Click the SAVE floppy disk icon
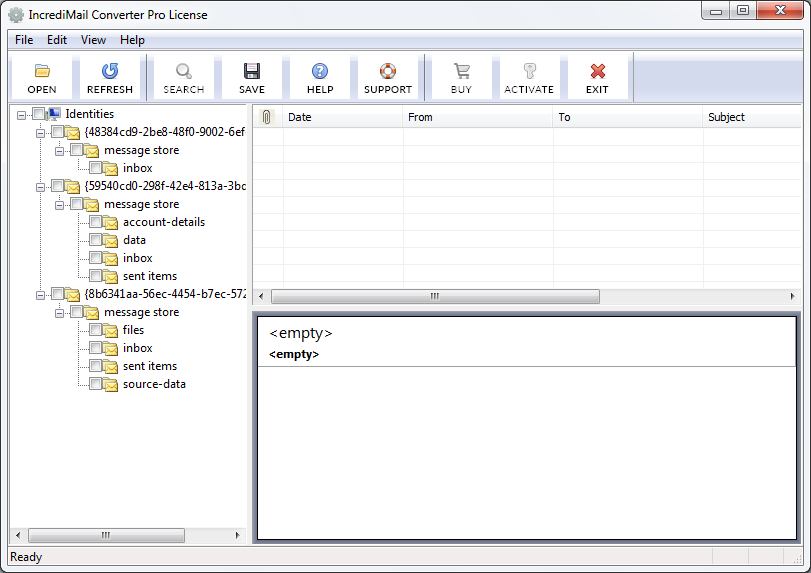 coord(252,70)
